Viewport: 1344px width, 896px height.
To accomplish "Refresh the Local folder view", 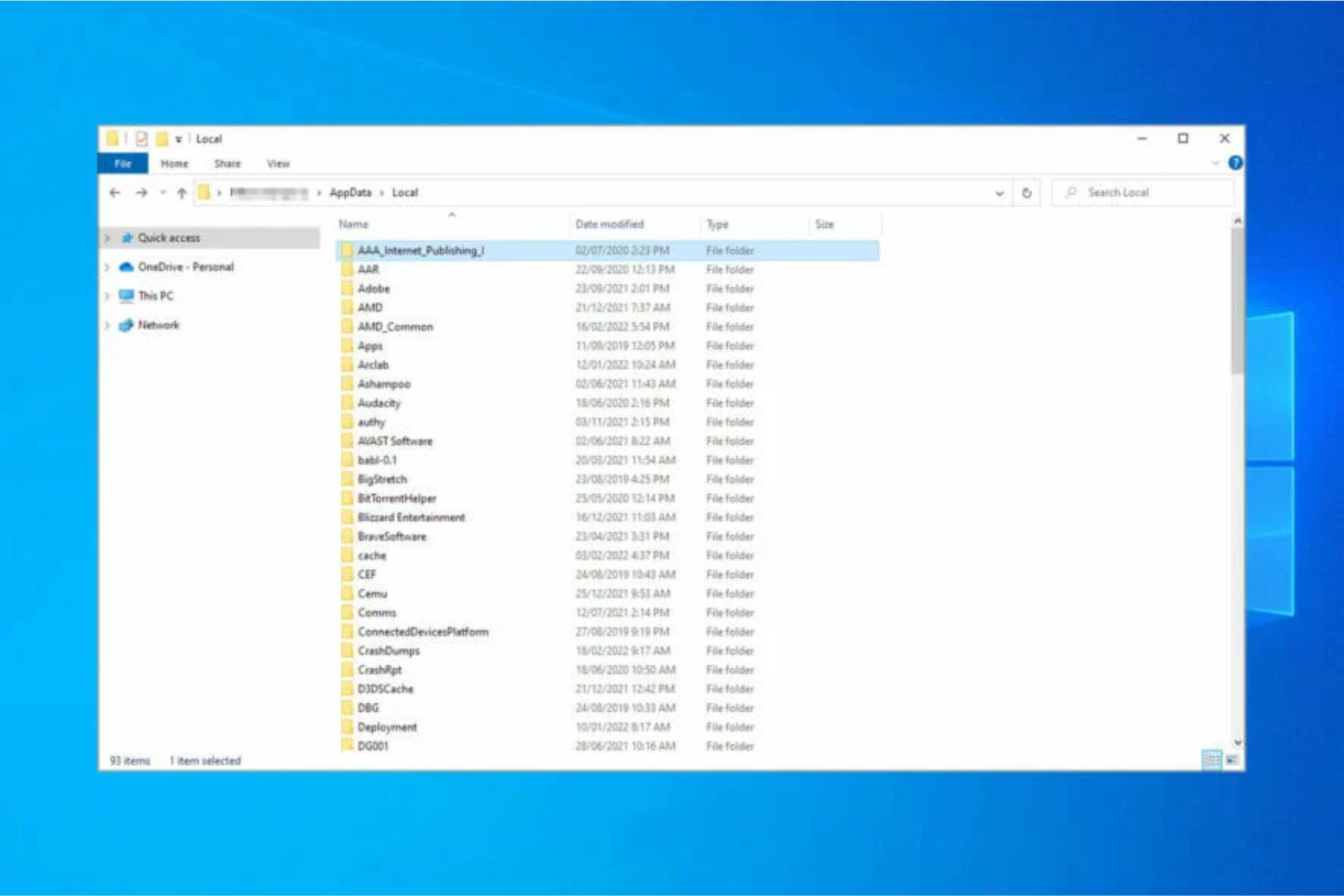I will (x=1026, y=192).
